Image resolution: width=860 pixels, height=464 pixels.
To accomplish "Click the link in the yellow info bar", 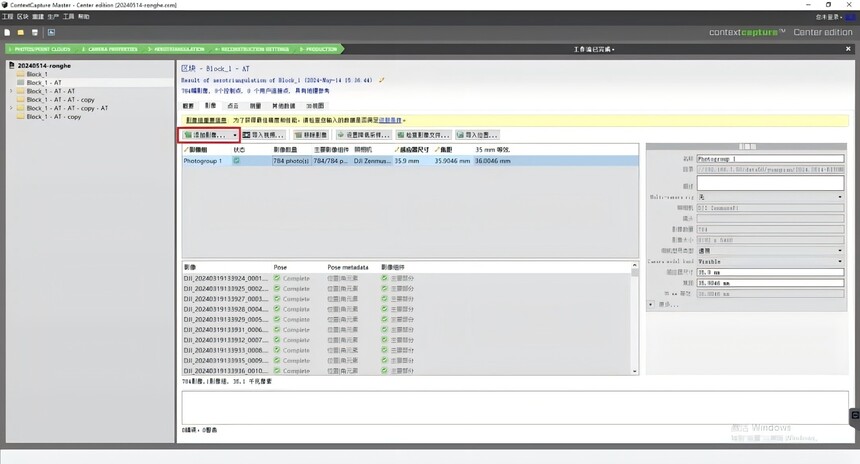I will point(390,120).
